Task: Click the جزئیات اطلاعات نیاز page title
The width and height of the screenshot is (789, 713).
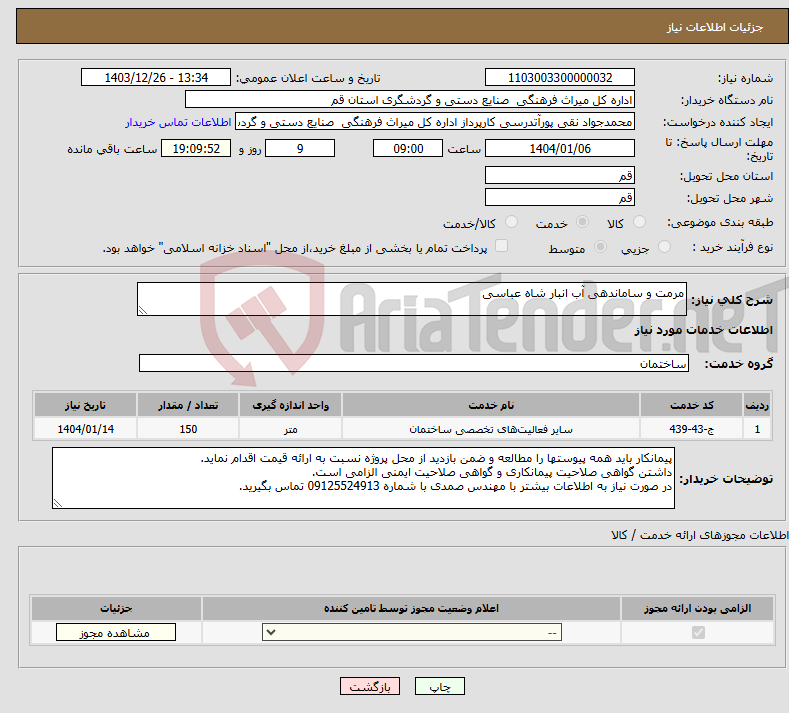Action: tap(715, 27)
